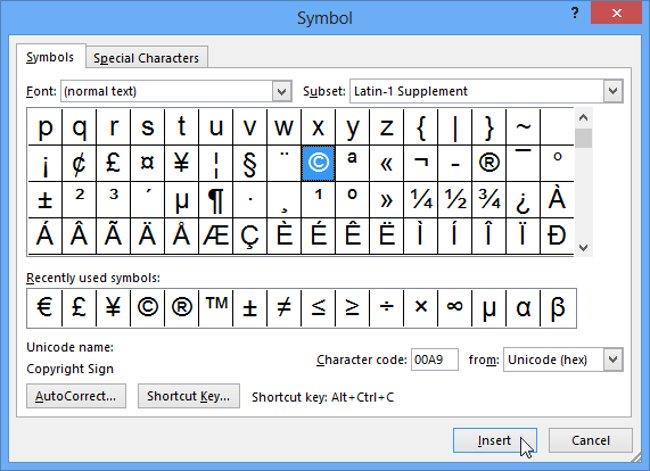Select the Ç cedilla character
Image resolution: width=650 pixels, height=471 pixels.
point(250,236)
